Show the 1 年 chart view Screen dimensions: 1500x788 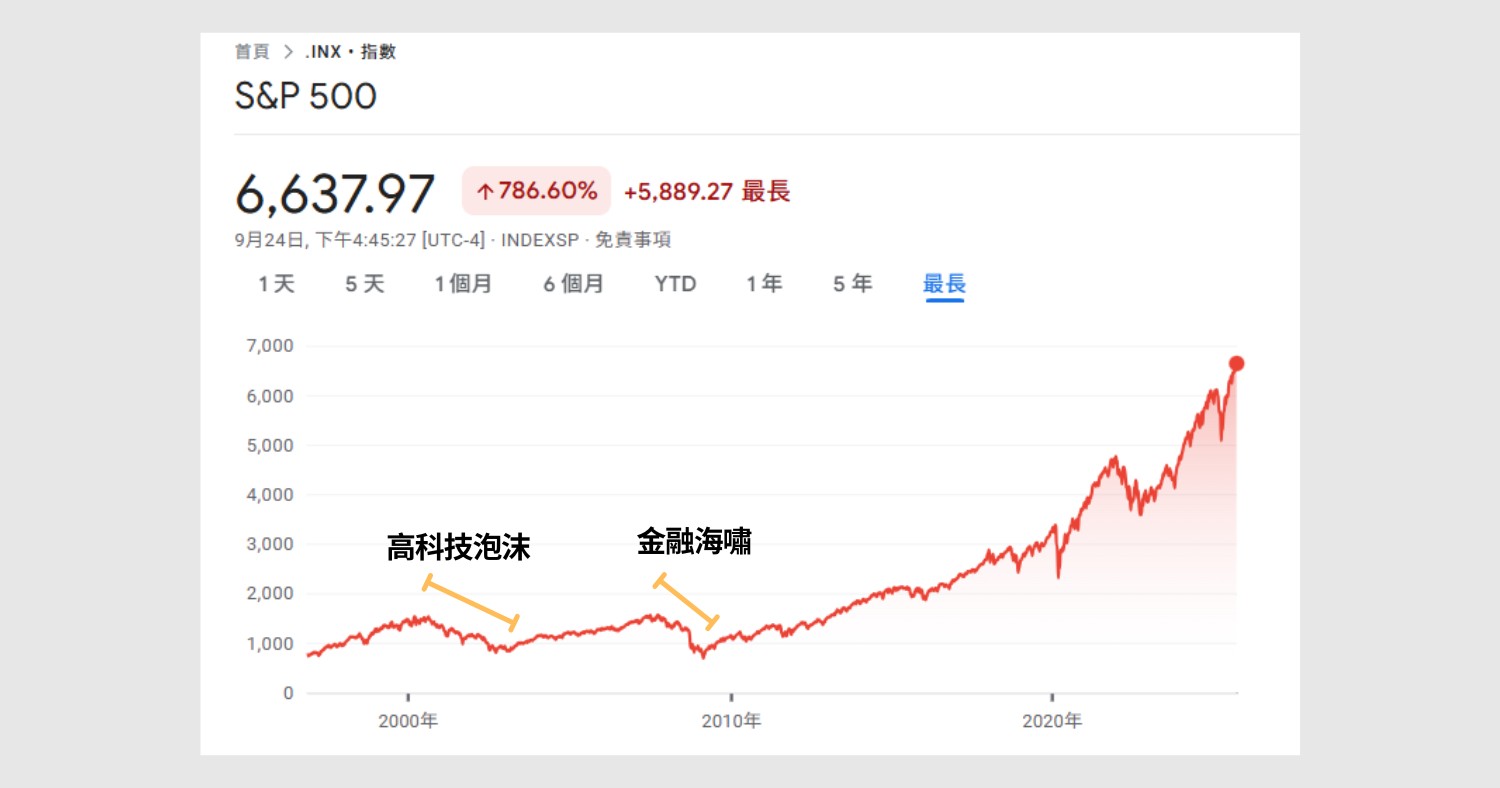click(x=764, y=284)
